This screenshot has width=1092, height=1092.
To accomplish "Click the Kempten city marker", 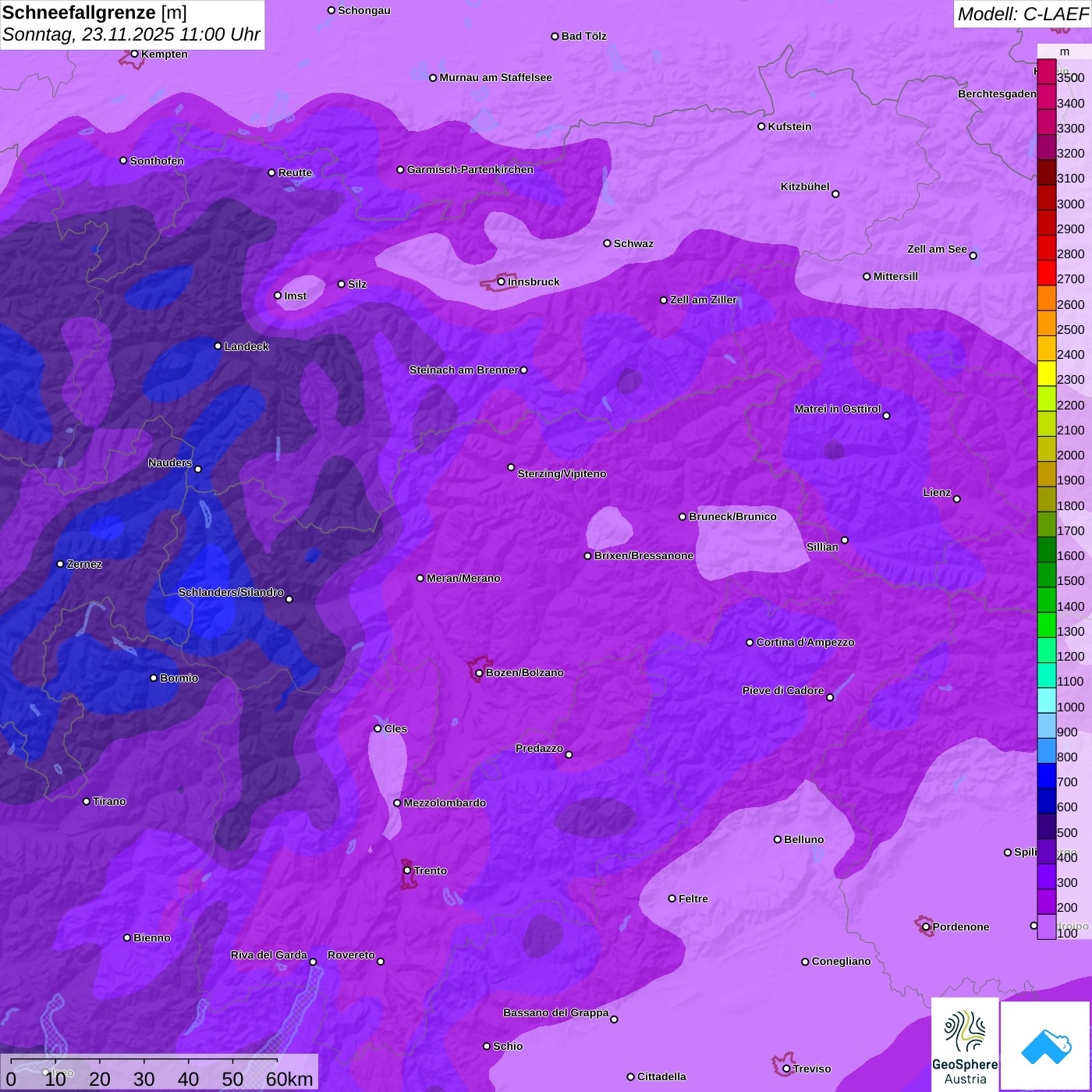I will (135, 54).
